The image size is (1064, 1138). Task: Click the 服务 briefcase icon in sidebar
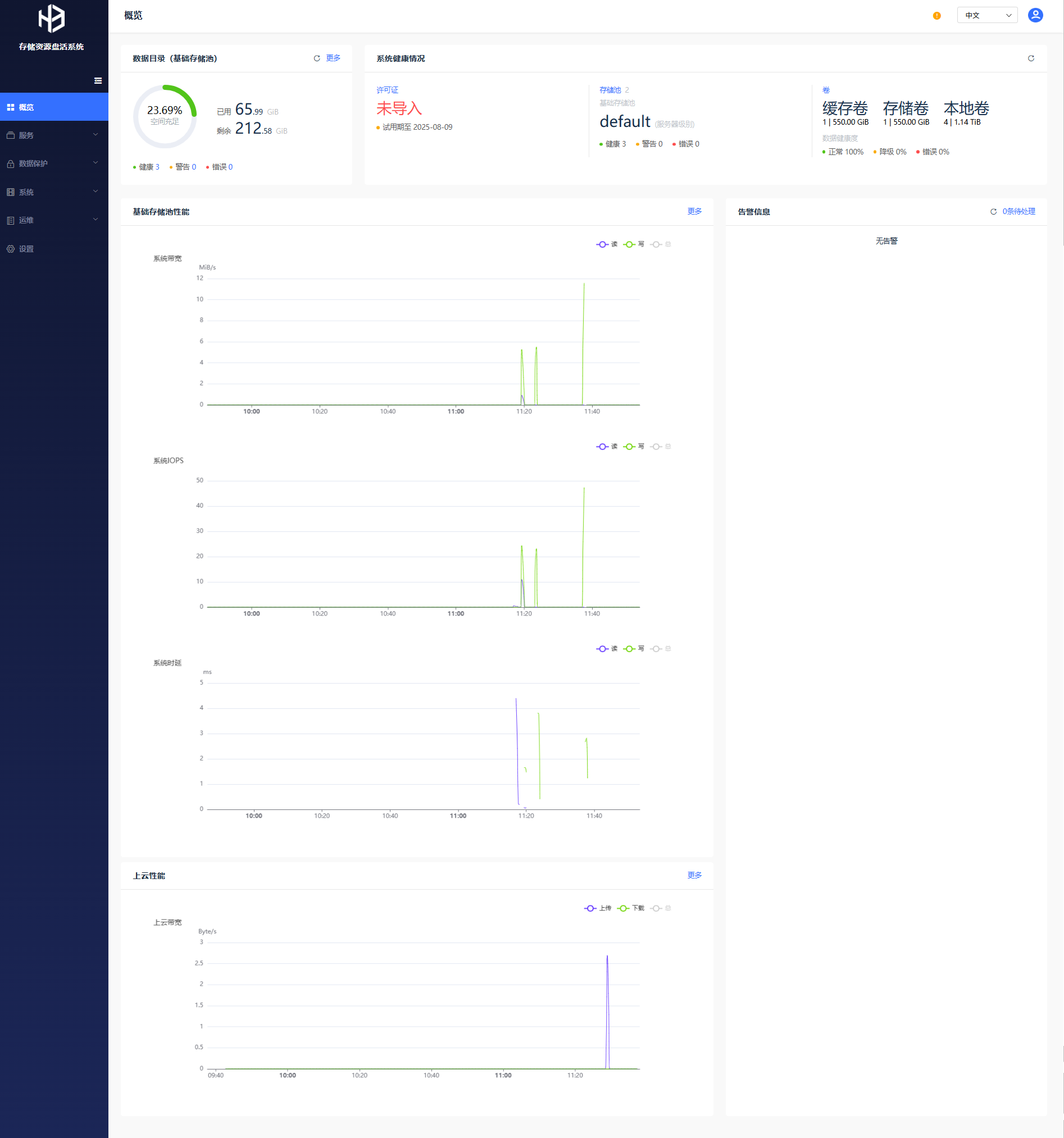click(10, 135)
